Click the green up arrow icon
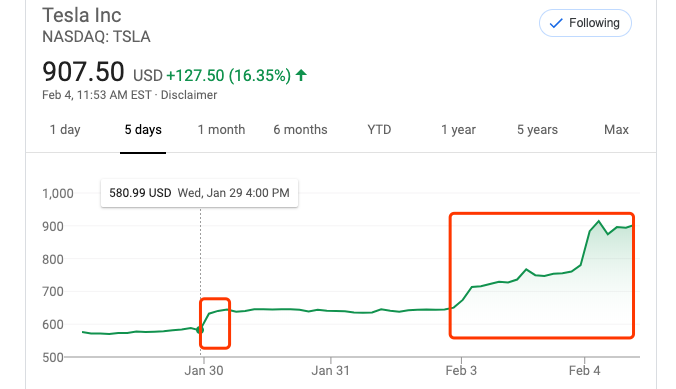The image size is (676, 389). point(301,75)
